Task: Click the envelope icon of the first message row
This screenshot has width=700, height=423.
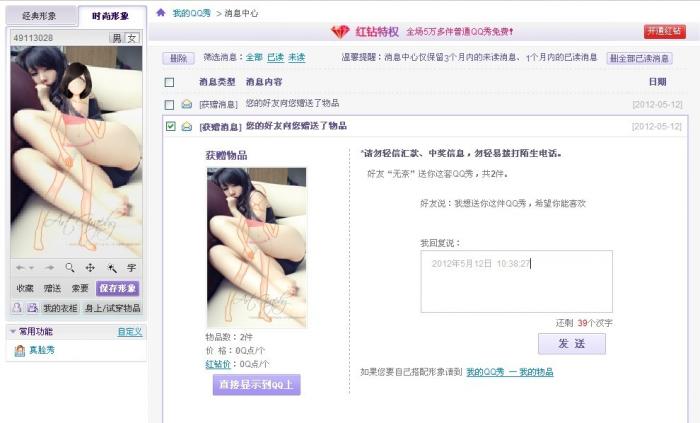Action: [187, 104]
